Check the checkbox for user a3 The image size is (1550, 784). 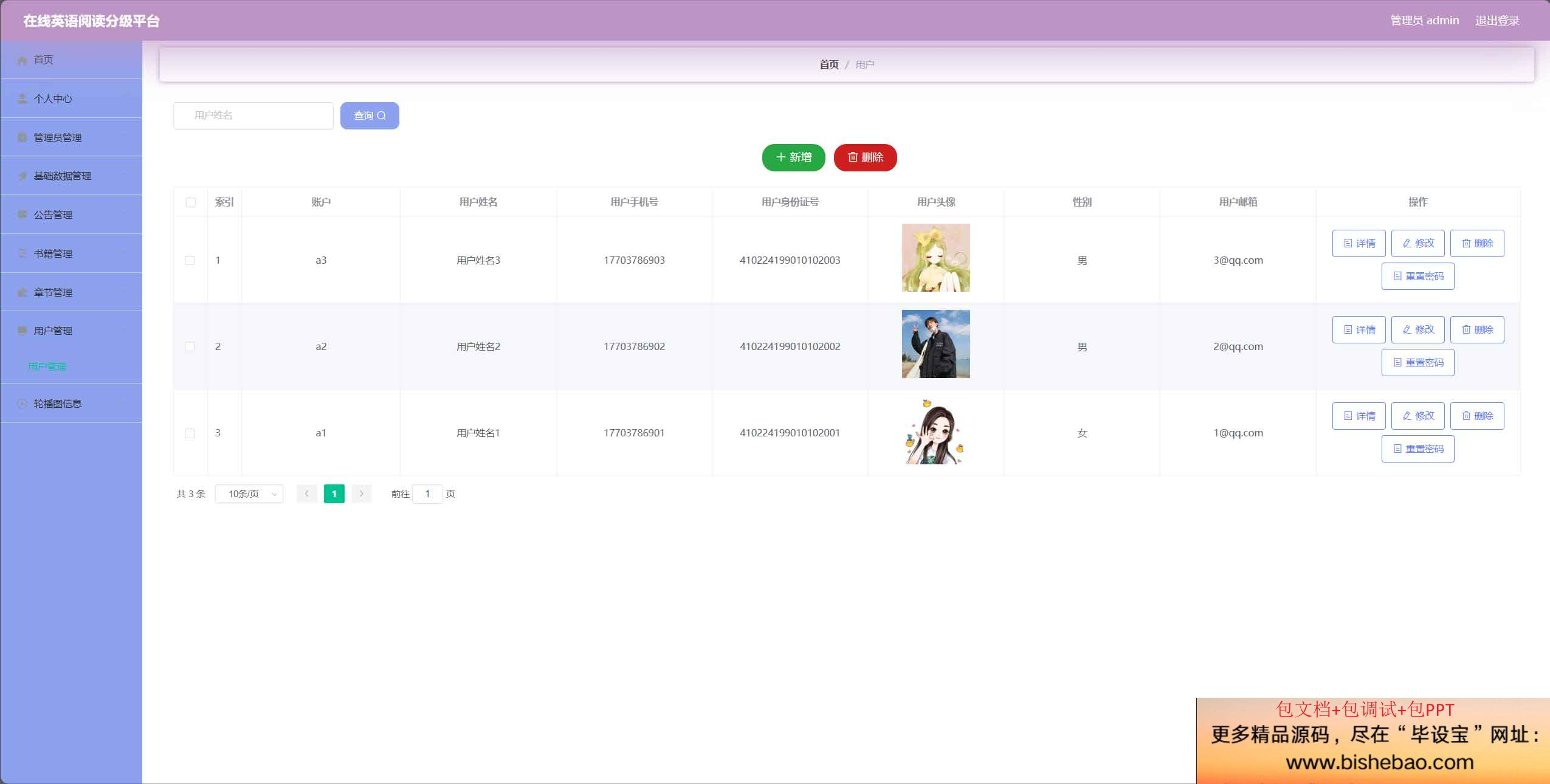190,260
